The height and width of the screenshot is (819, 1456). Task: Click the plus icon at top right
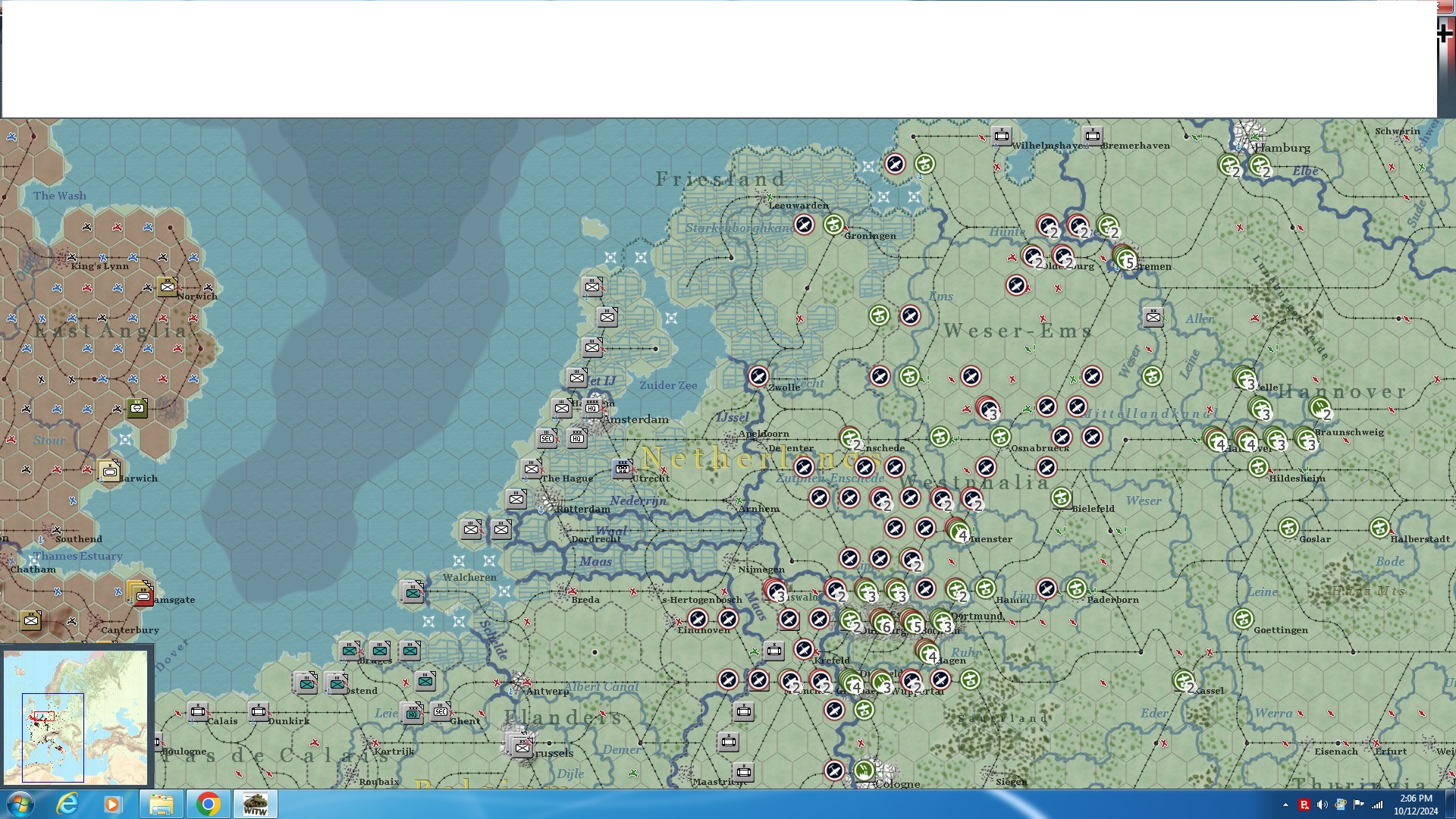pyautogui.click(x=1444, y=33)
